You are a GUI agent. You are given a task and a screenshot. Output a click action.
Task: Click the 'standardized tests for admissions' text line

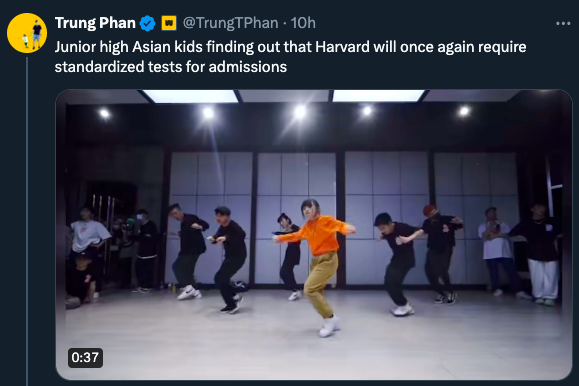click(x=171, y=67)
